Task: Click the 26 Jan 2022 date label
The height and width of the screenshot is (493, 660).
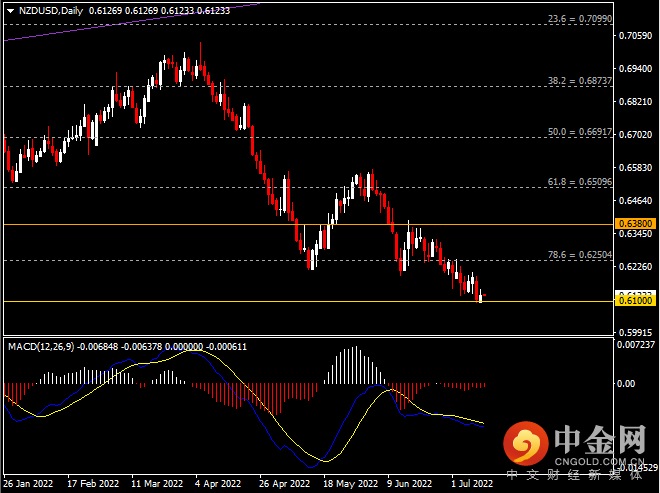Action: coord(28,484)
